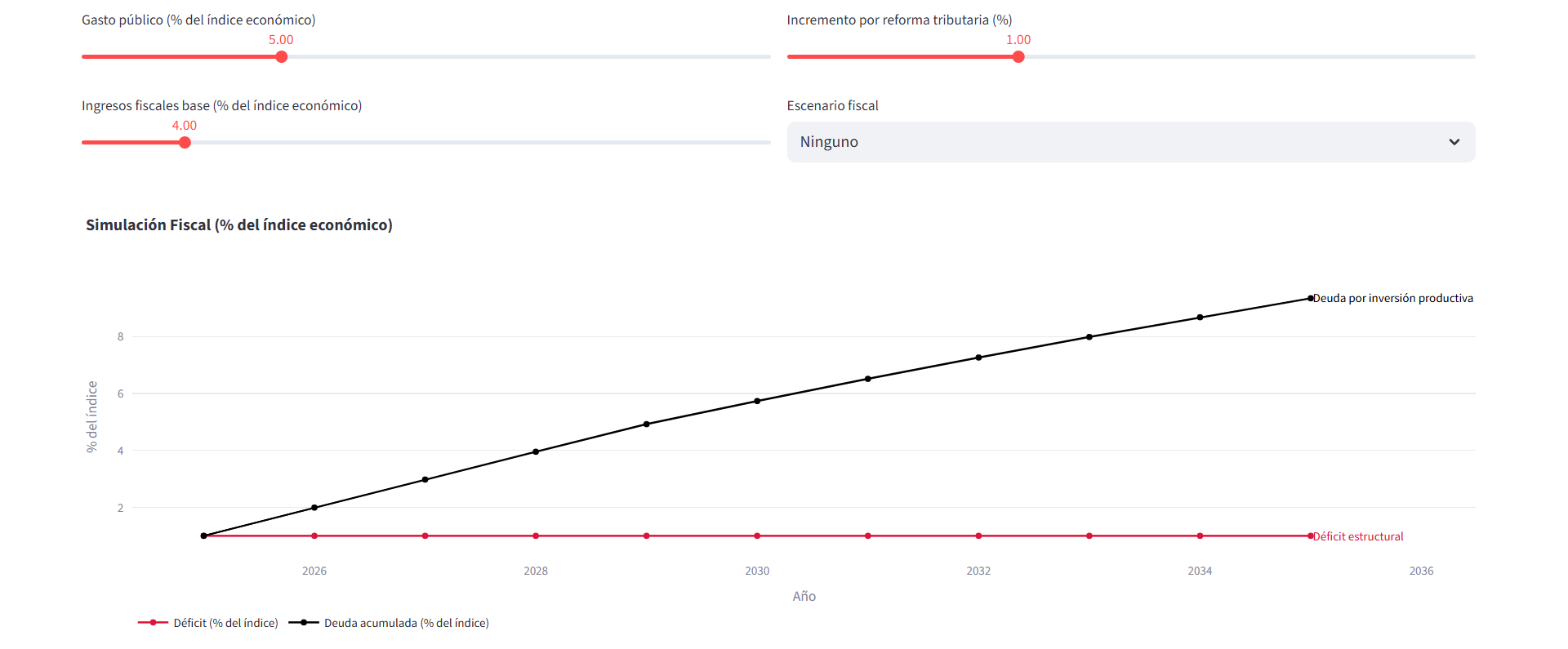Toggle the Deuda acumulada legend entry
This screenshot has height=649, width=1568.
406,623
